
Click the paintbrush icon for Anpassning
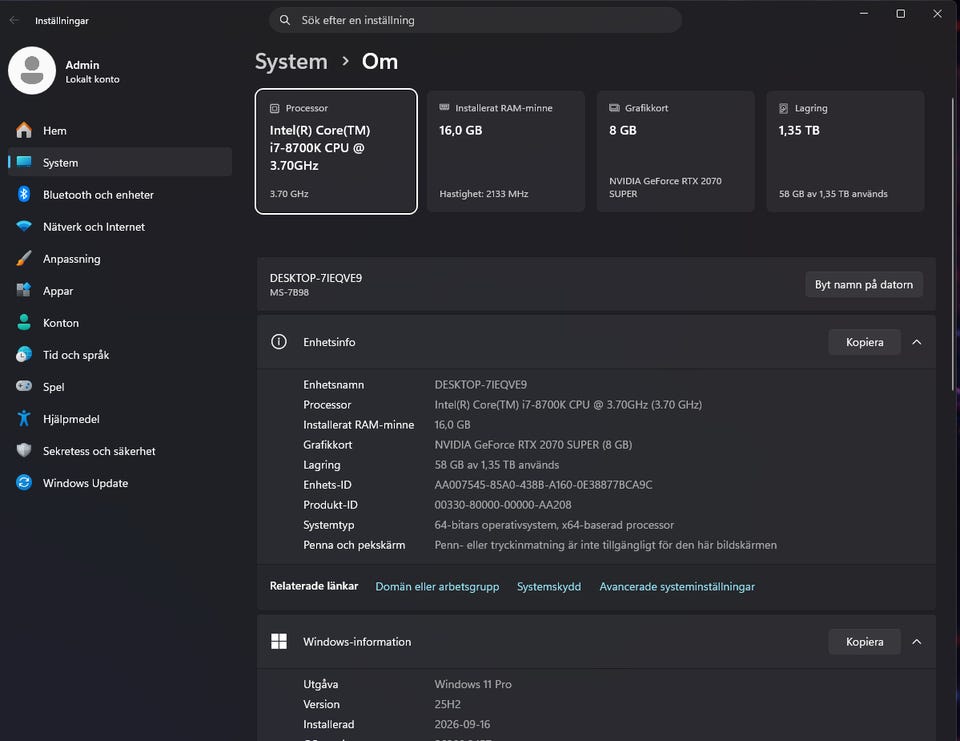point(24,258)
